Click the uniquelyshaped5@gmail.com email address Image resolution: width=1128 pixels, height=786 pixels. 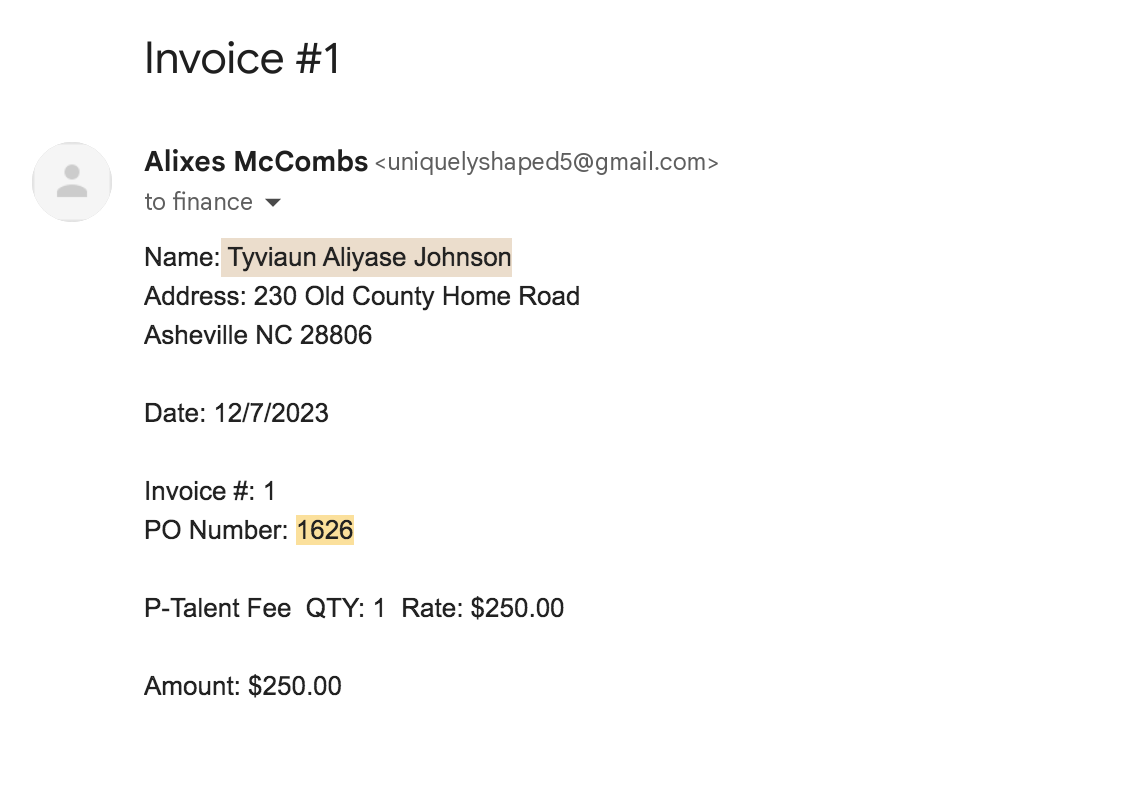point(547,163)
